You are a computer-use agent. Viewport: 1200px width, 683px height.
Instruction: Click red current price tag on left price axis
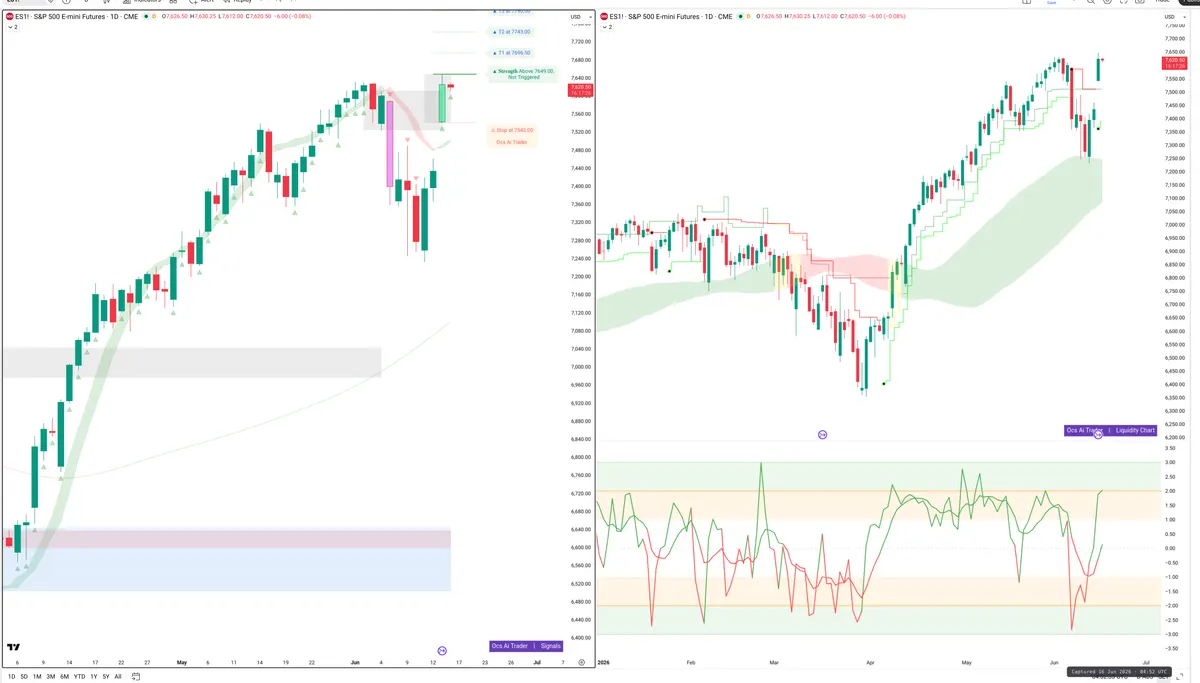[580, 90]
